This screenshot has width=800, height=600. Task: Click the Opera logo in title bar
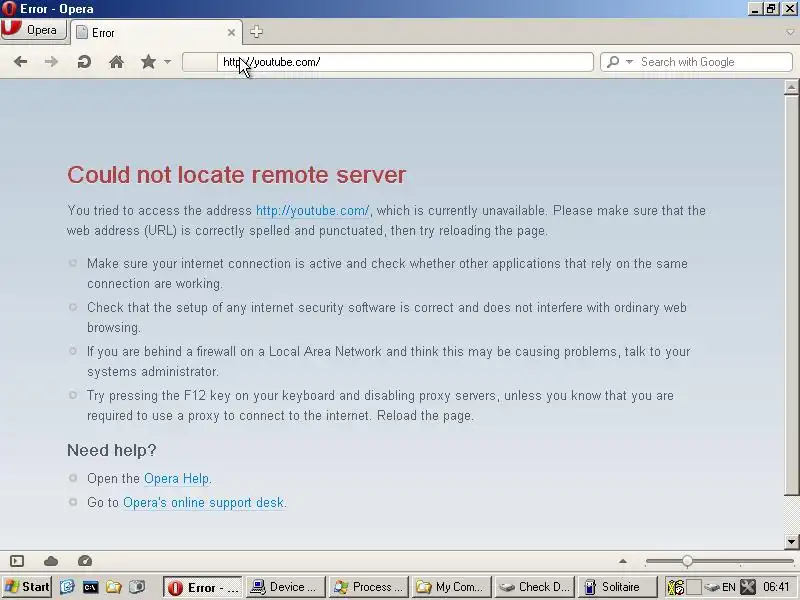click(9, 9)
